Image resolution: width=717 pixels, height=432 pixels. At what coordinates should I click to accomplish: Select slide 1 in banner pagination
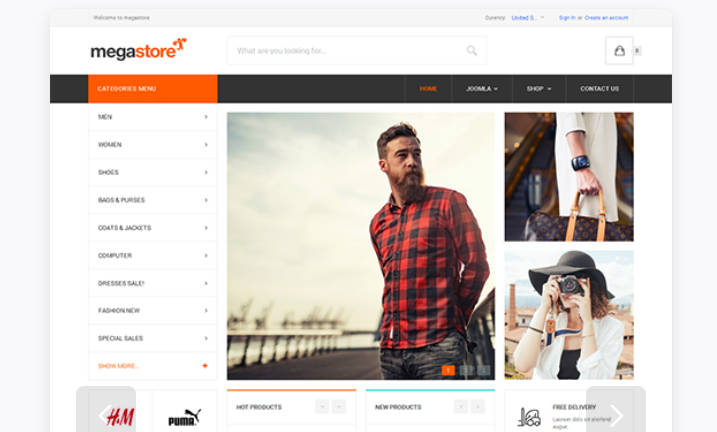pos(448,370)
